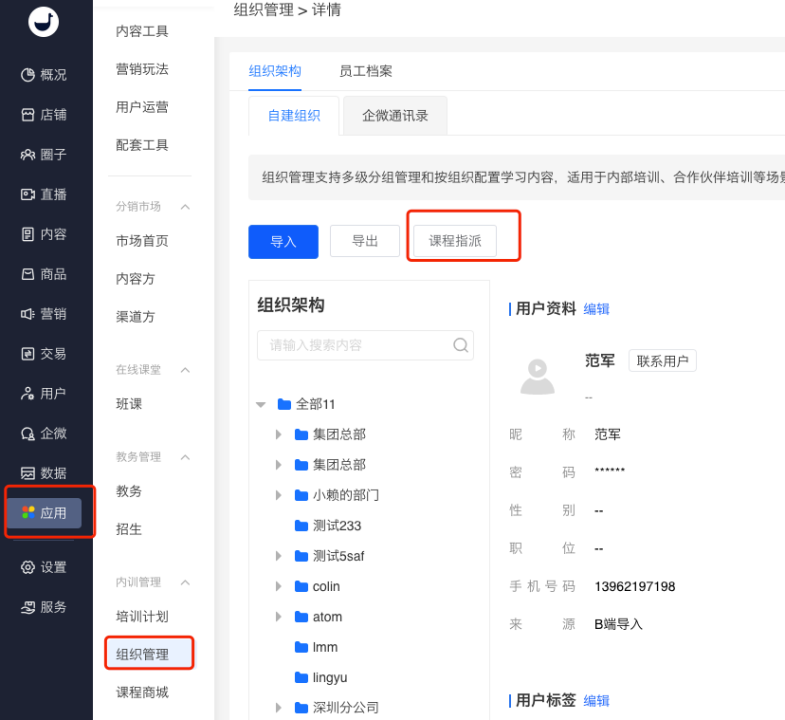The image size is (785, 720).
Task: Click the 概况 overview icon in sidebar
Action: click(28, 75)
